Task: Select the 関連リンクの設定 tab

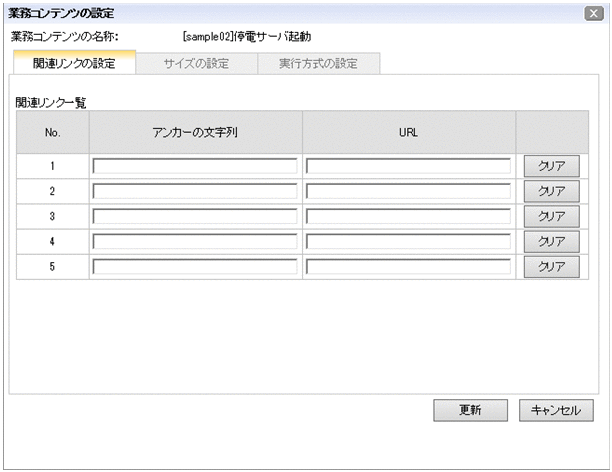Action: point(74,62)
